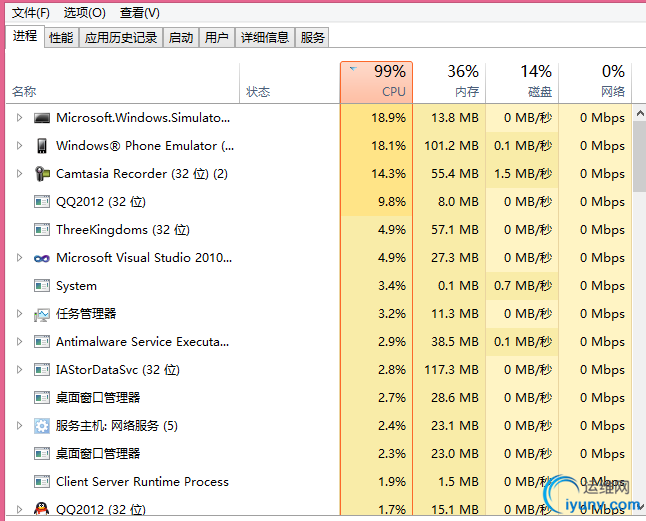This screenshot has width=646, height=521.
Task: Expand the Windows Phone Emulator process
Action: tap(19, 146)
